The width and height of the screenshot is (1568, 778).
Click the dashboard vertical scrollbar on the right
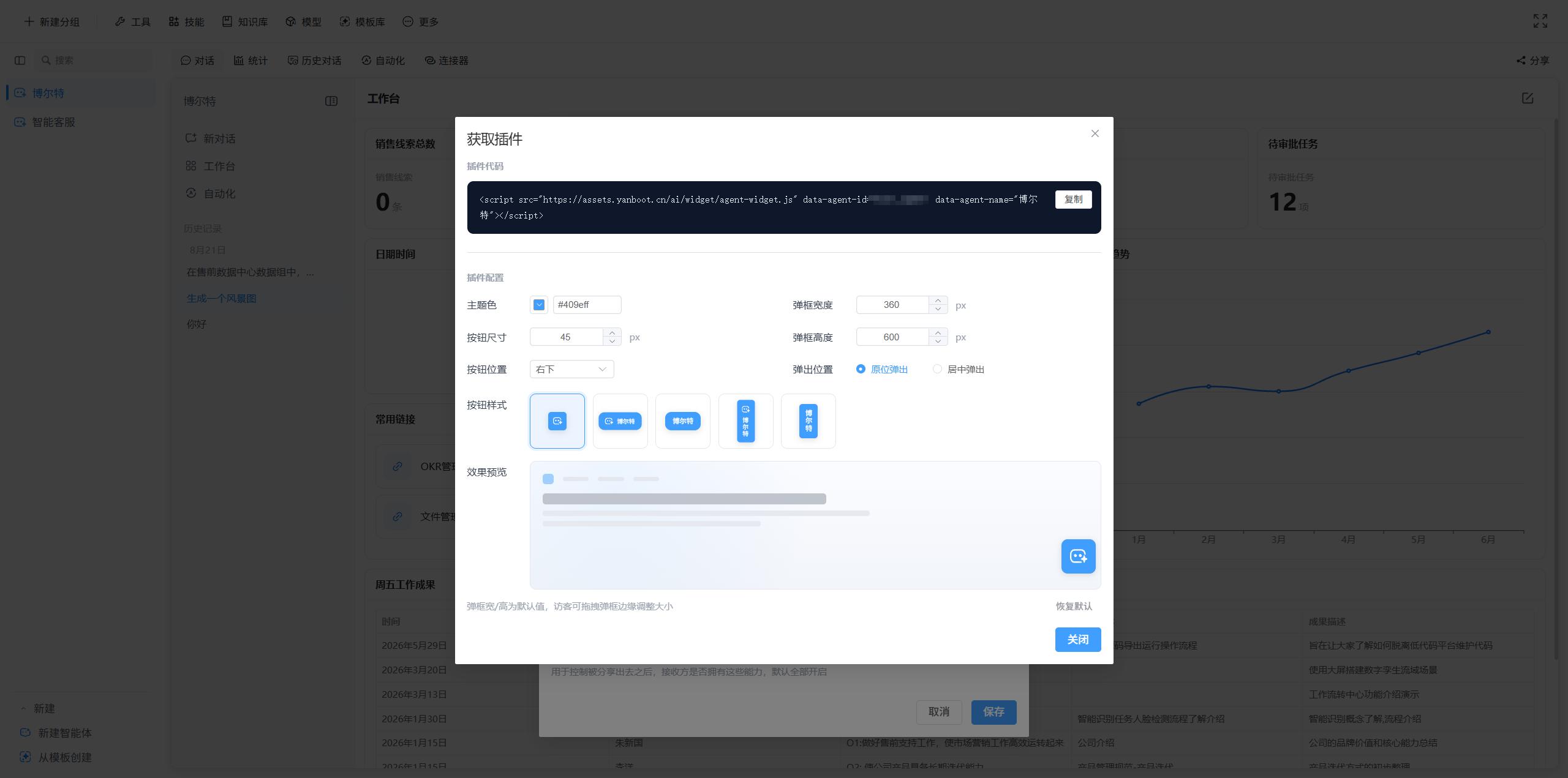coord(1558,389)
